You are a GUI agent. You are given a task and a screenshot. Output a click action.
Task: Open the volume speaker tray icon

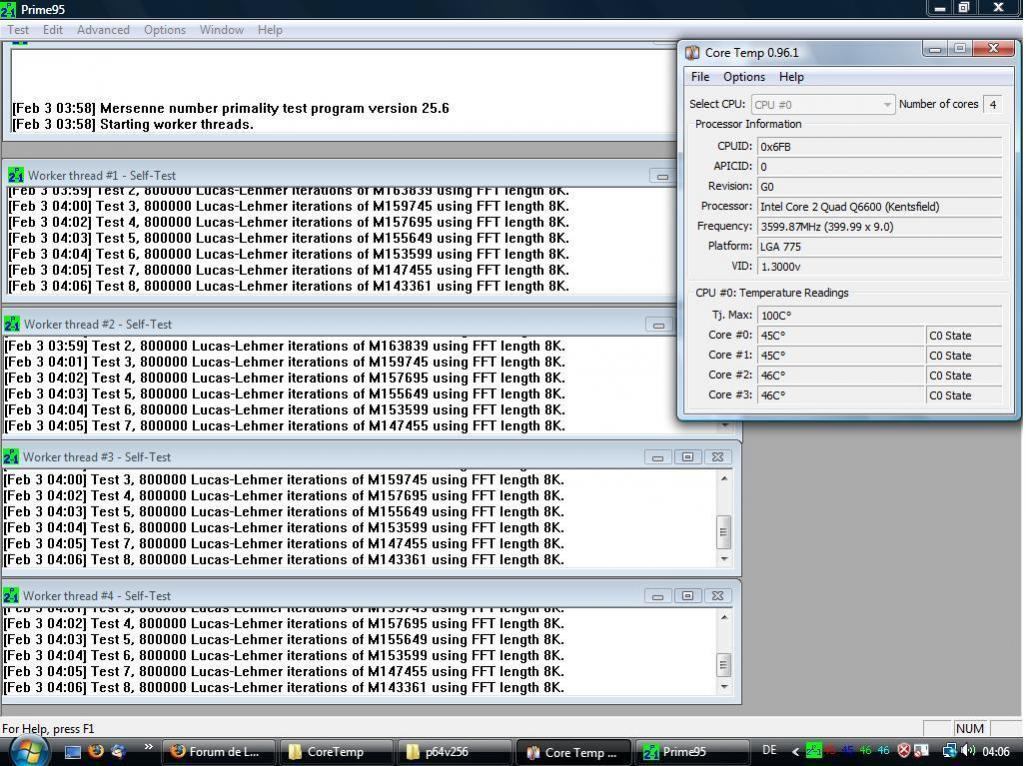point(968,751)
